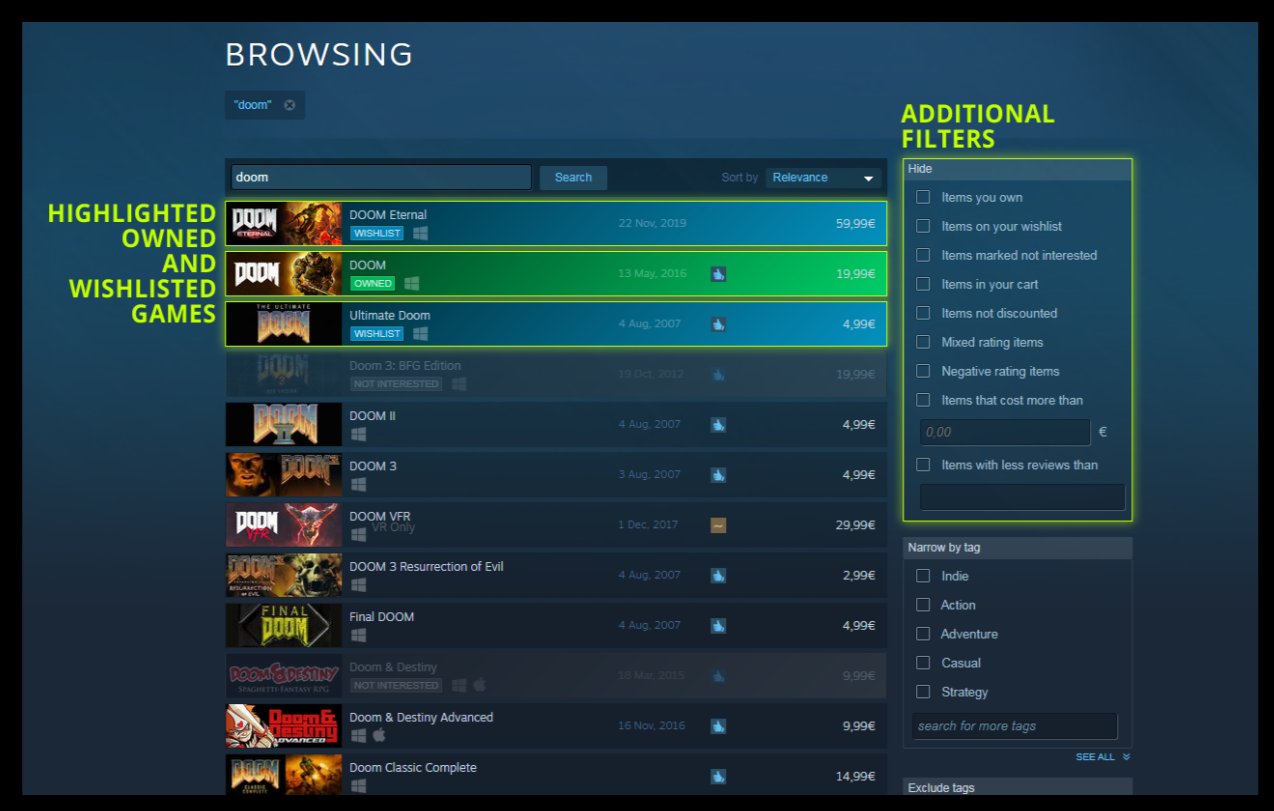Toggle Mixed rating items checkbox
1274x811 pixels.
[923, 342]
